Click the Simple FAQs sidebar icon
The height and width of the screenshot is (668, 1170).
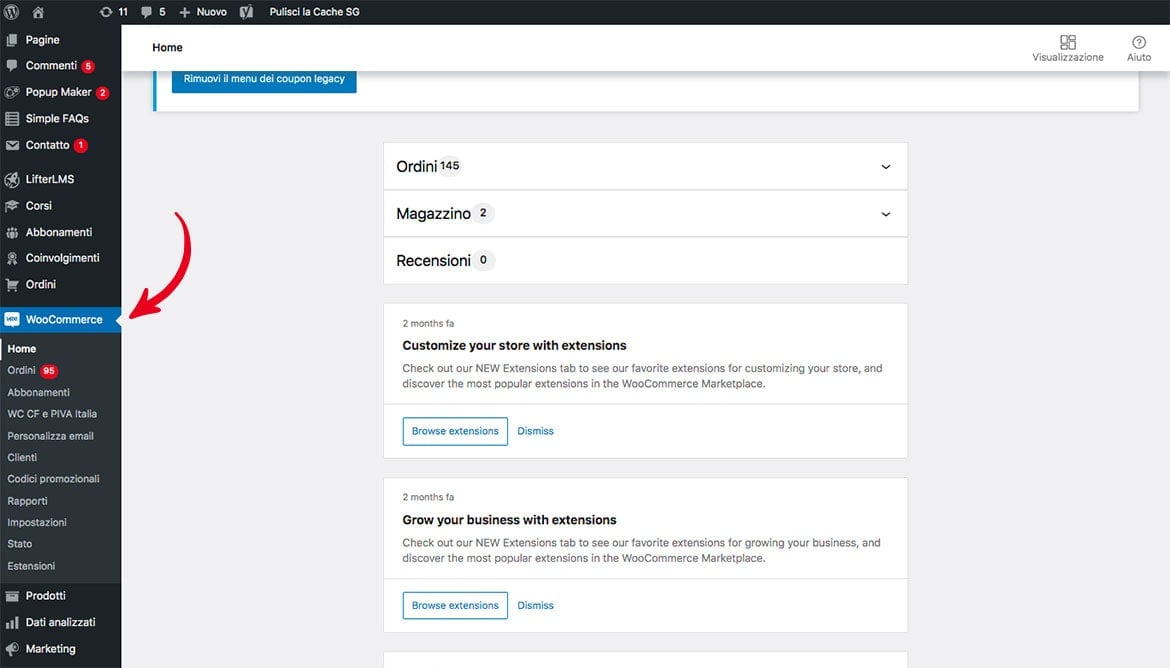[x=12, y=119]
